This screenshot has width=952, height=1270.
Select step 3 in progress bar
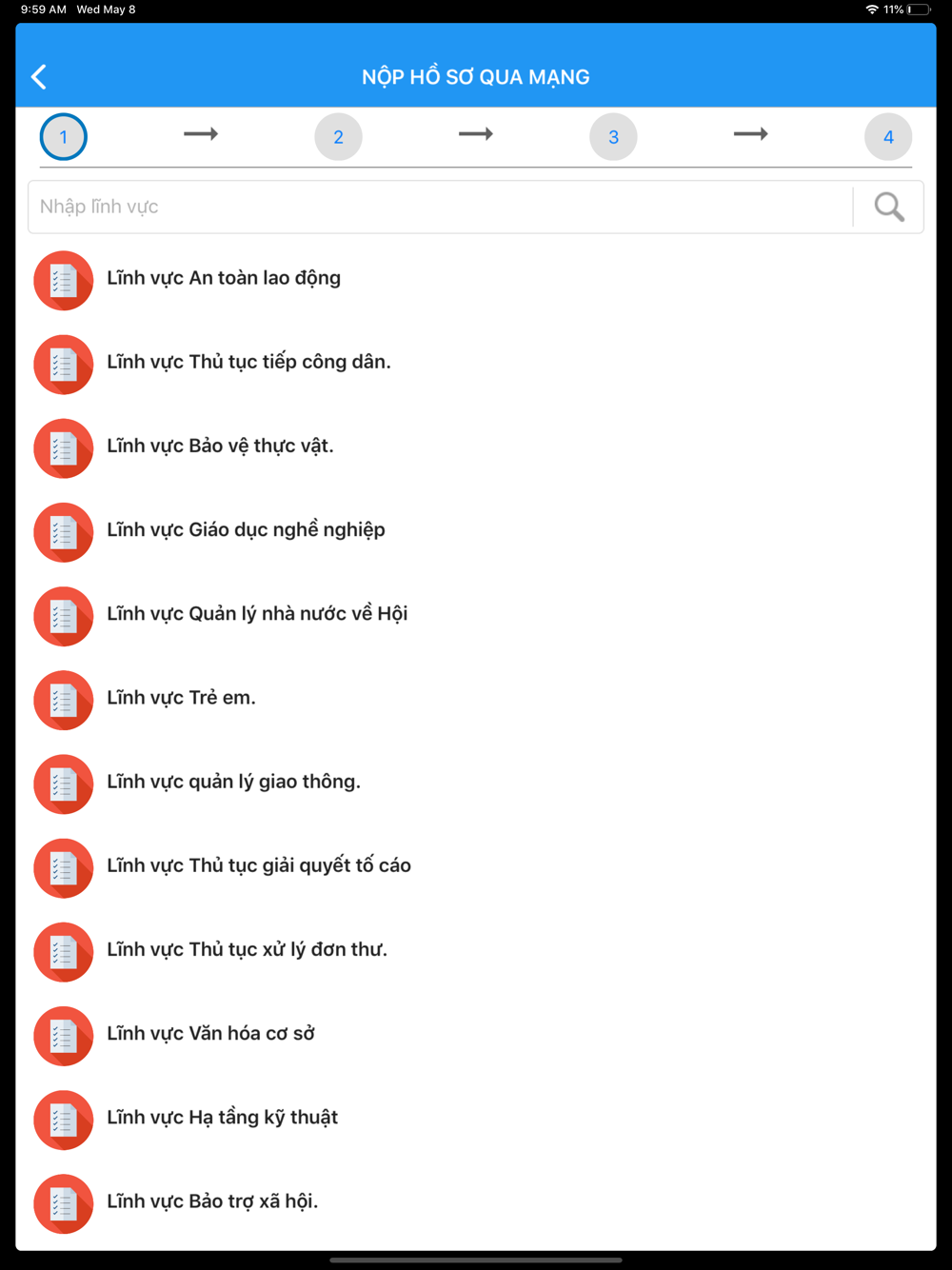[613, 137]
